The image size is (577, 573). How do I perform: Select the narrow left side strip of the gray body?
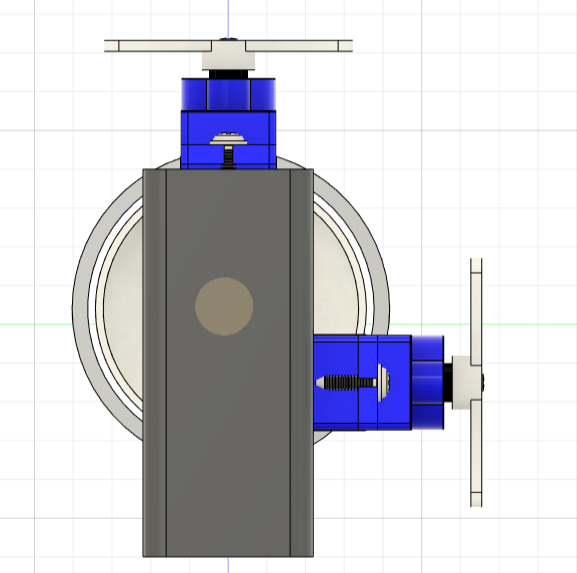pos(155,362)
